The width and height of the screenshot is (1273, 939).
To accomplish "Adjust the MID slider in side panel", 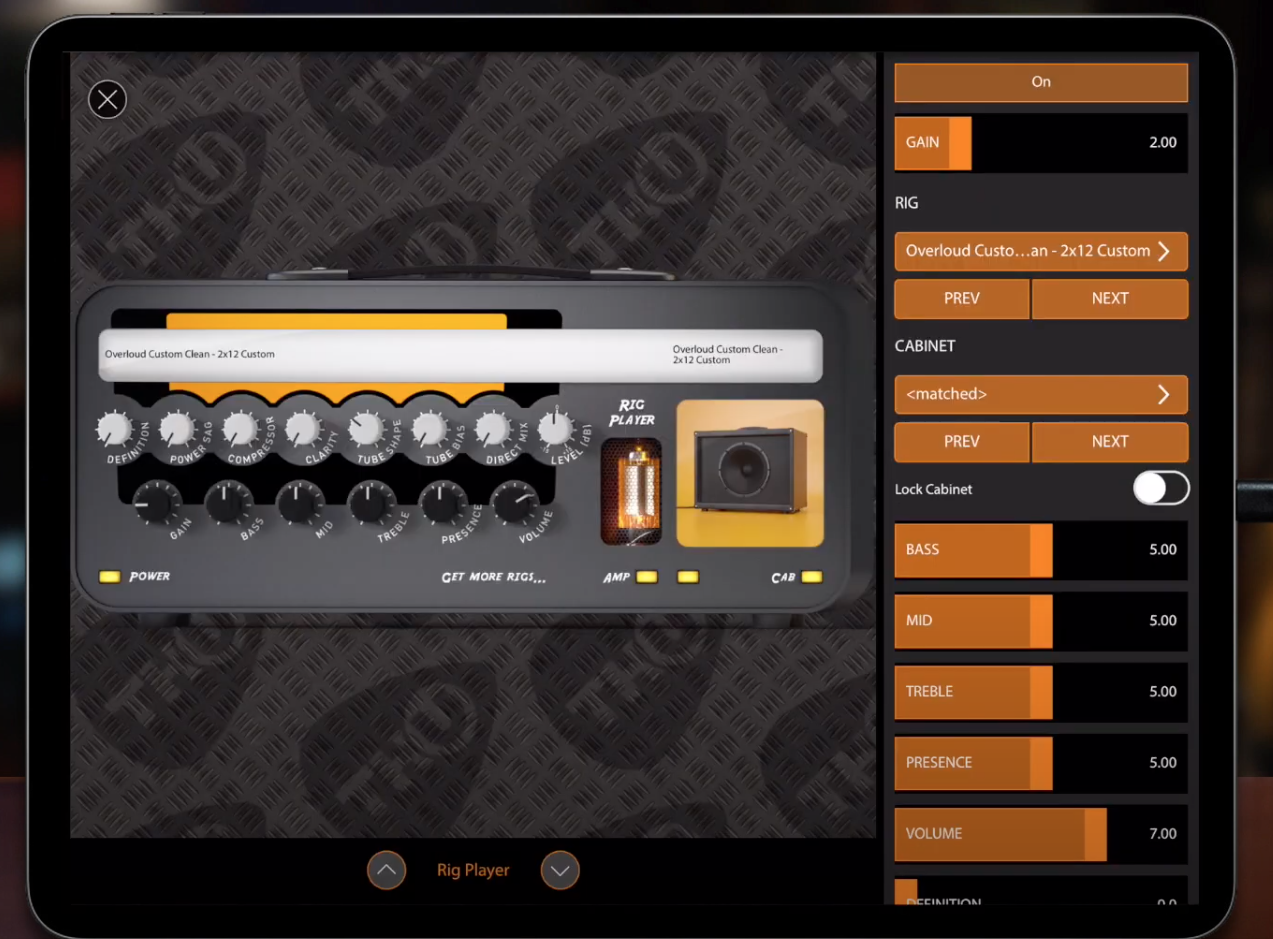I will (x=1041, y=621).
